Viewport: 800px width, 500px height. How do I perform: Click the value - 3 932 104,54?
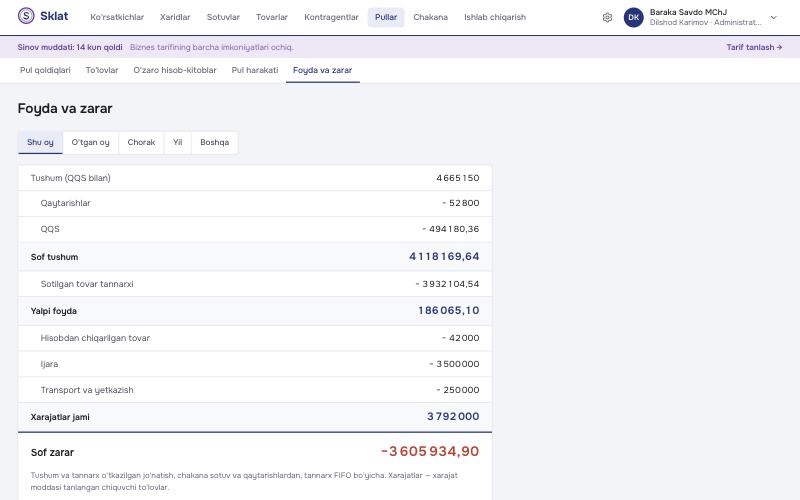[x=447, y=284]
